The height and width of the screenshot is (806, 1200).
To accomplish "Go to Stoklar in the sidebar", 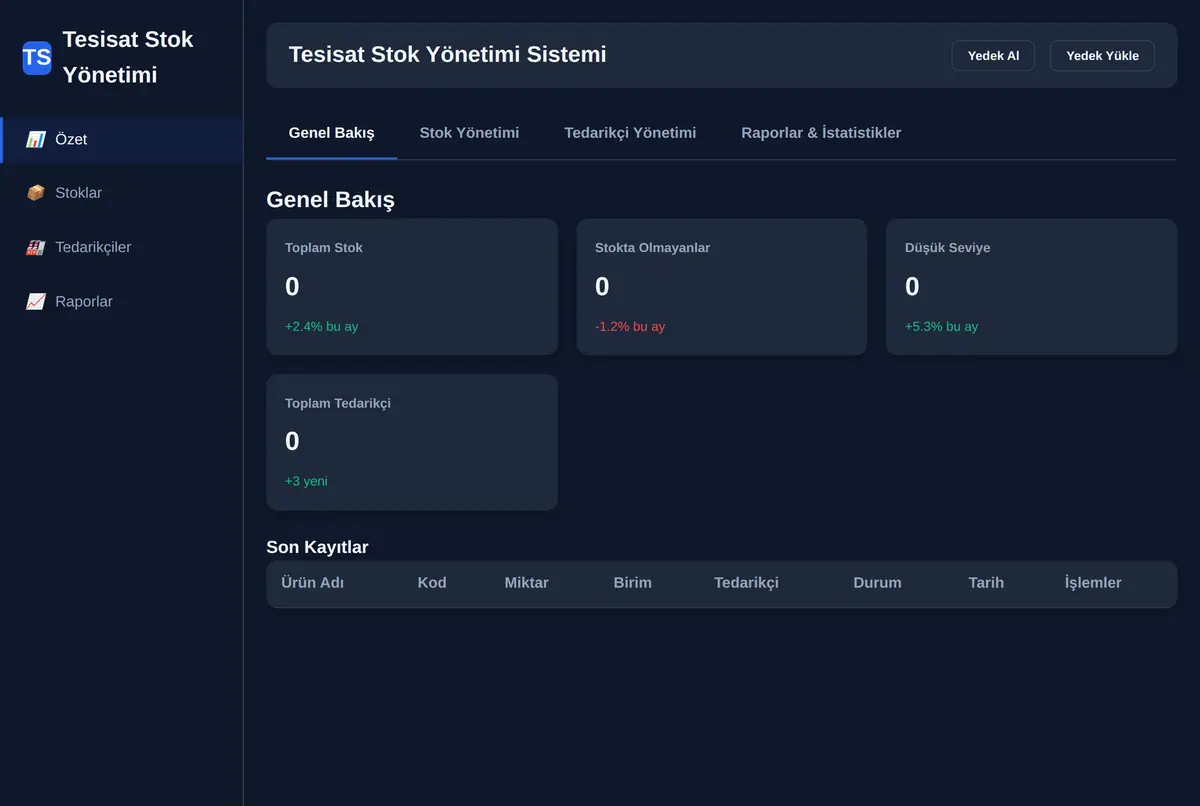I will point(121,193).
